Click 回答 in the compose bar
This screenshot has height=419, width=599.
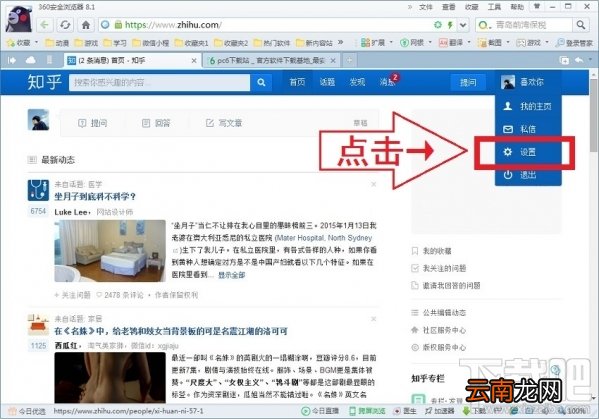pyautogui.click(x=156, y=123)
